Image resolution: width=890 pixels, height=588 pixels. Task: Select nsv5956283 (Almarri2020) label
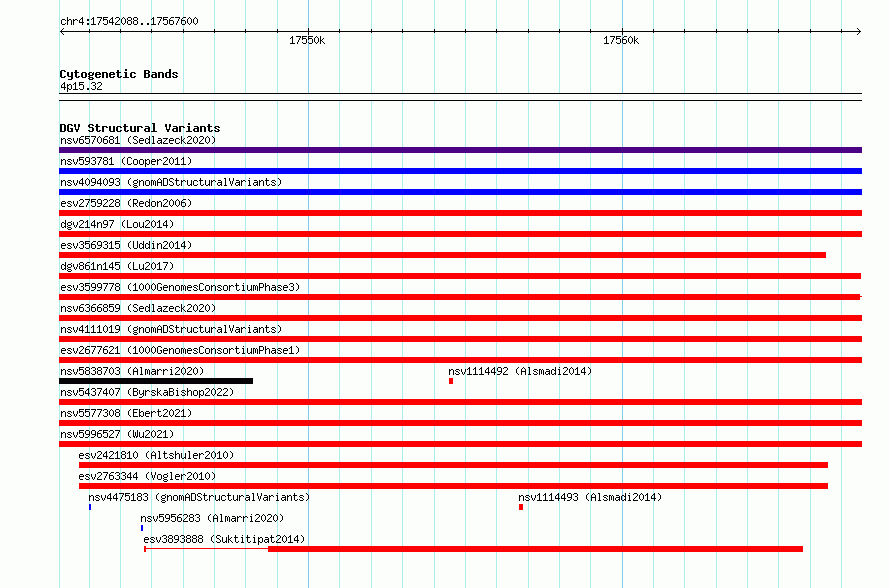[x=212, y=518]
